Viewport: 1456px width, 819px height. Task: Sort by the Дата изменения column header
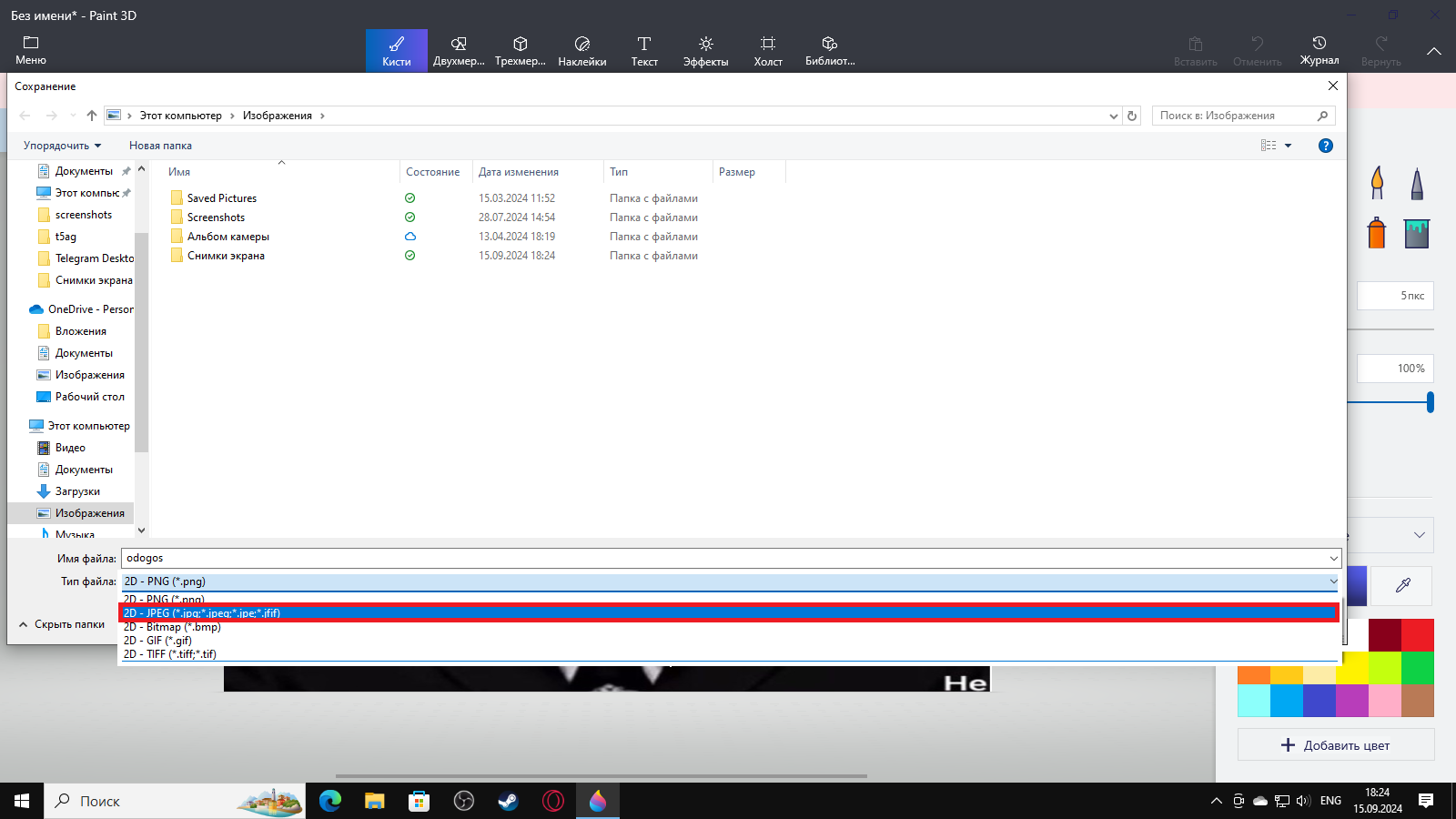pos(537,172)
